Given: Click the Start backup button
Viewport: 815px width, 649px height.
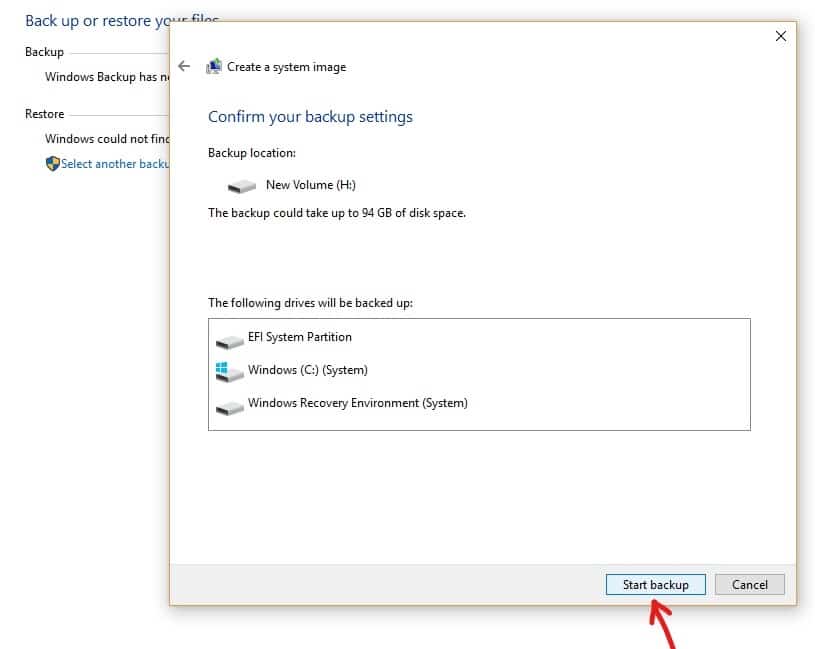Looking at the screenshot, I should pyautogui.click(x=655, y=585).
